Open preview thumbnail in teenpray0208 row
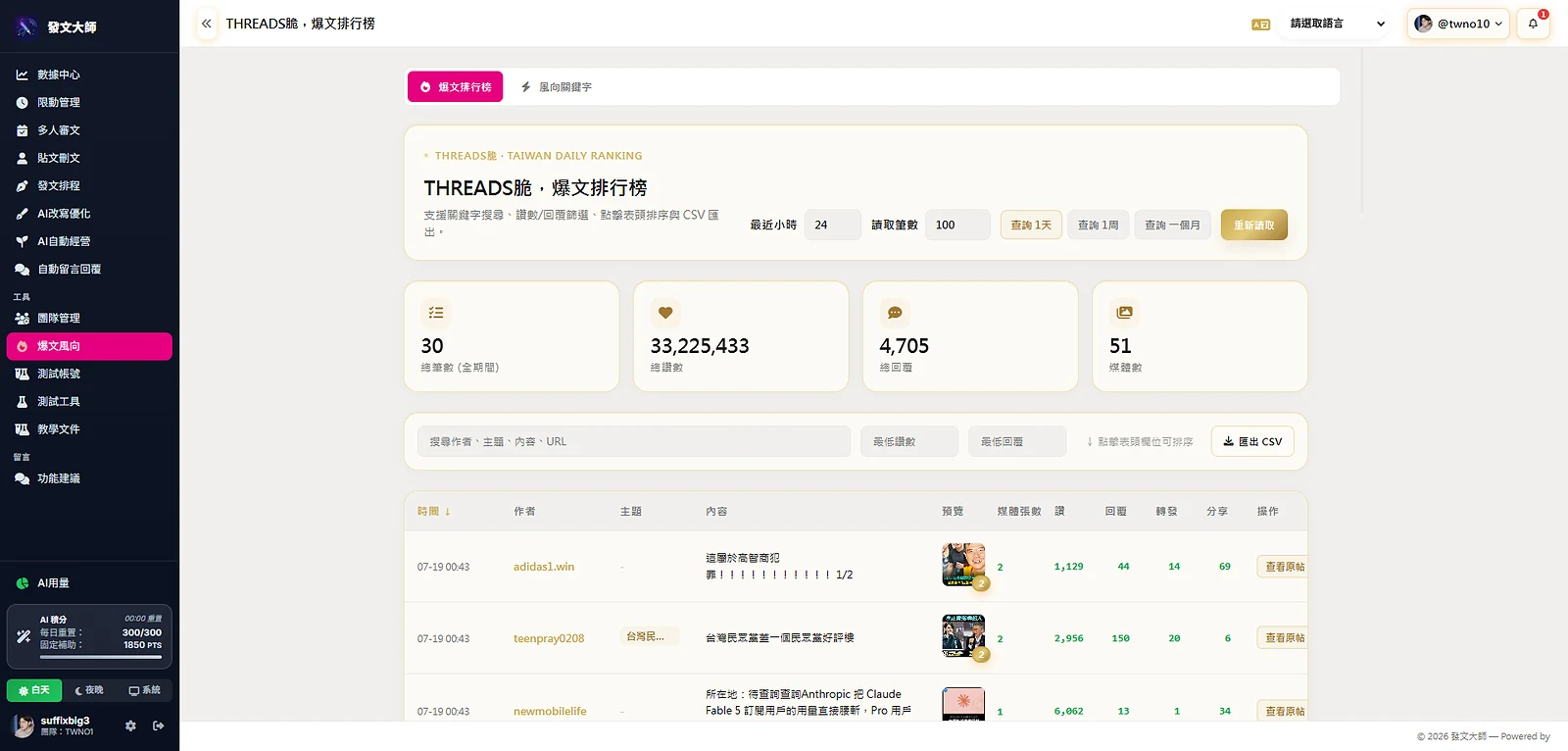Viewport: 1568px width, 751px height. (963, 636)
